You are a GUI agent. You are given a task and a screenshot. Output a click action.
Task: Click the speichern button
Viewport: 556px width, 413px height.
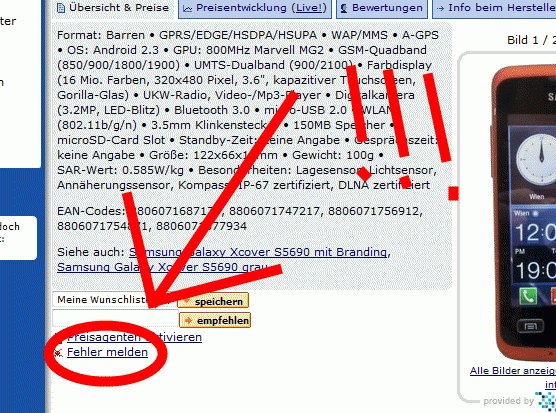coord(213,301)
